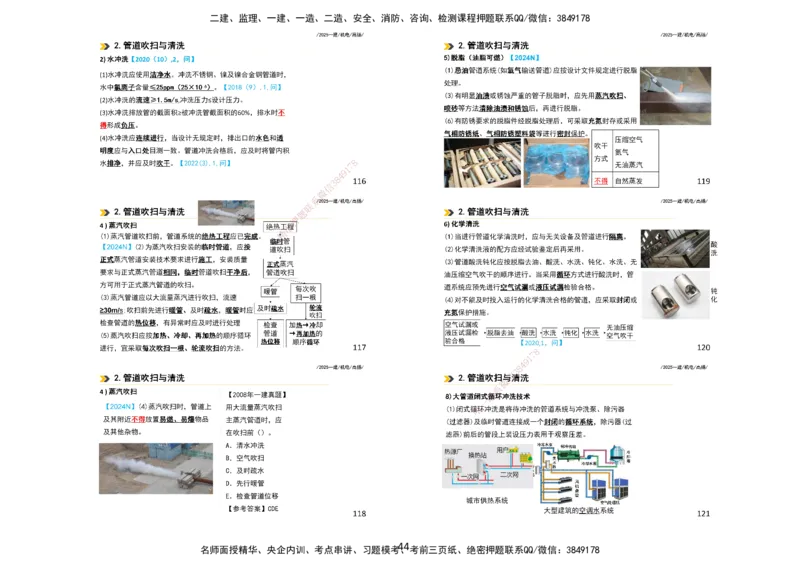The height and width of the screenshot is (566, 800).
Task: Click the subheading 8) 大管道闭式循环冲洗技术
Action: [487, 396]
